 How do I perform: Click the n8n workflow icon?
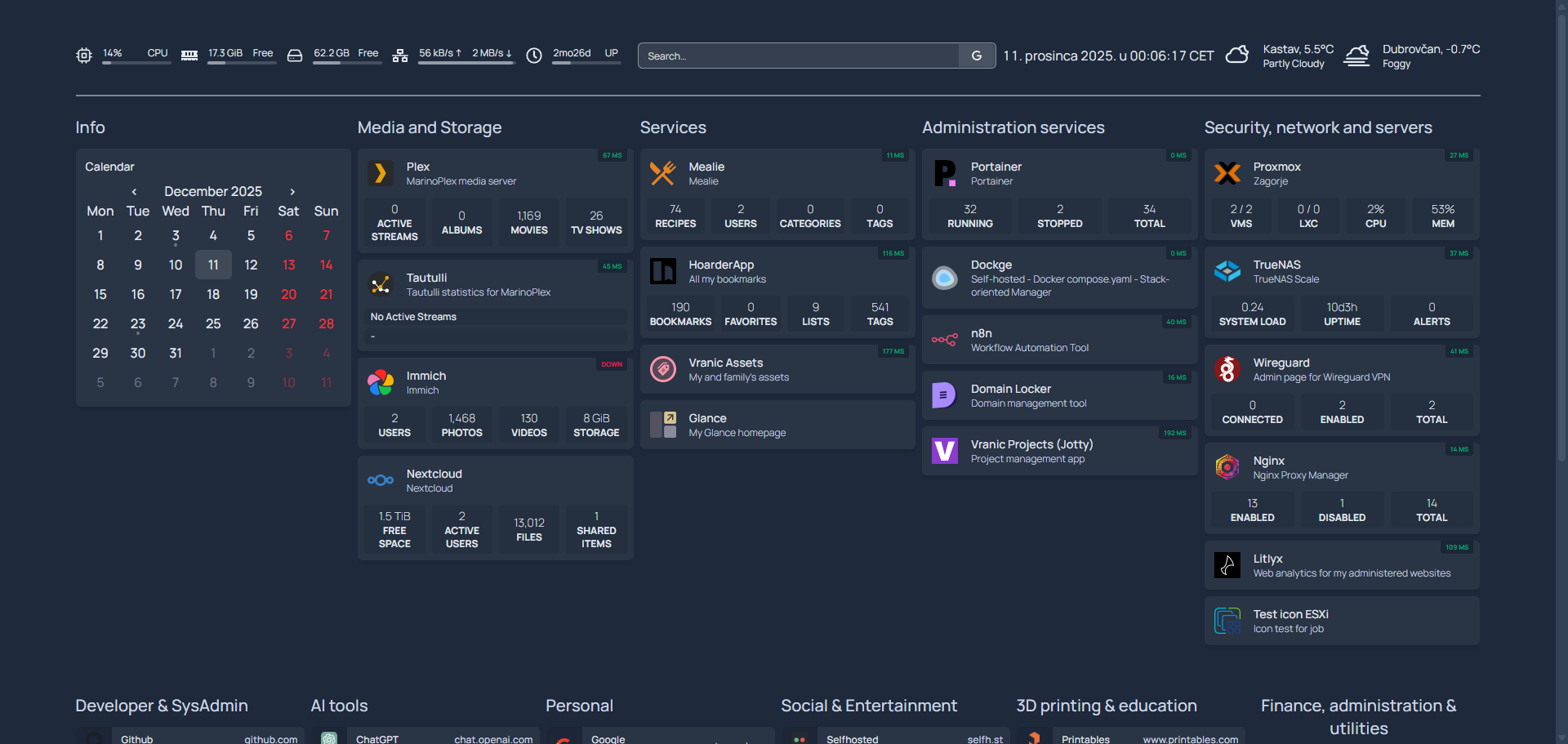(944, 340)
